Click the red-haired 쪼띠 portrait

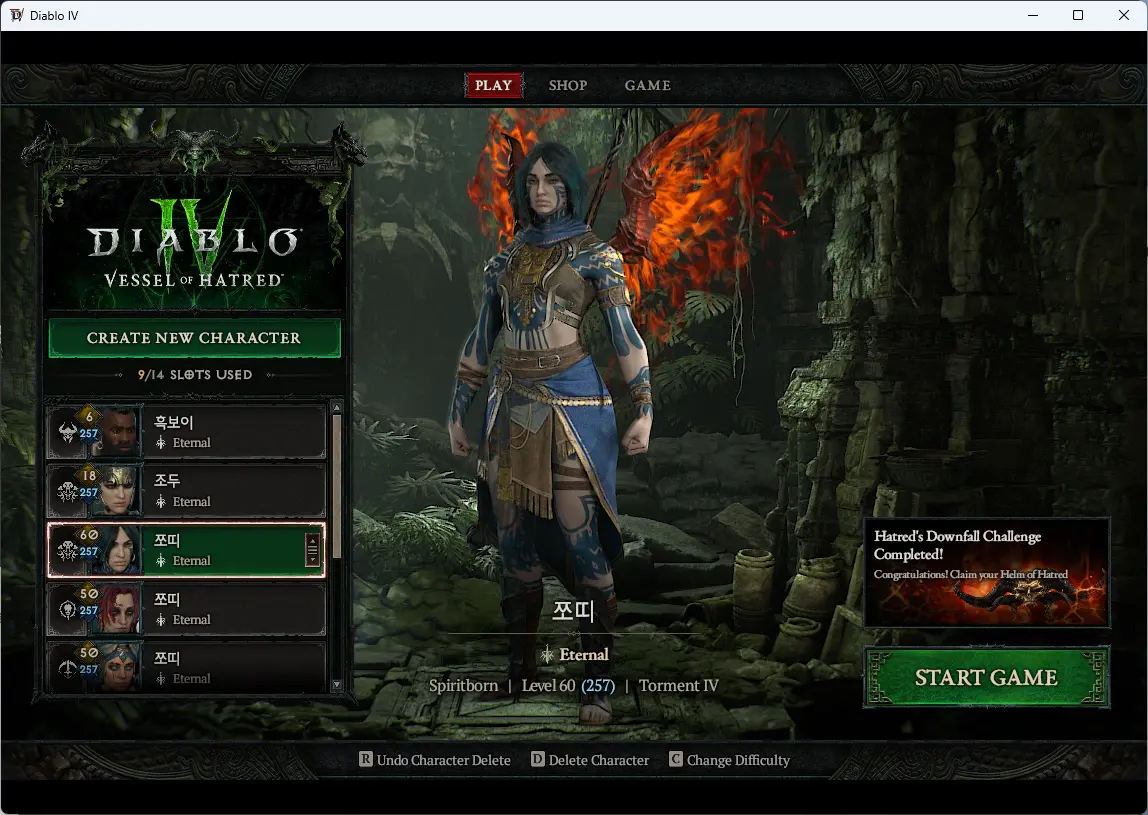point(119,609)
